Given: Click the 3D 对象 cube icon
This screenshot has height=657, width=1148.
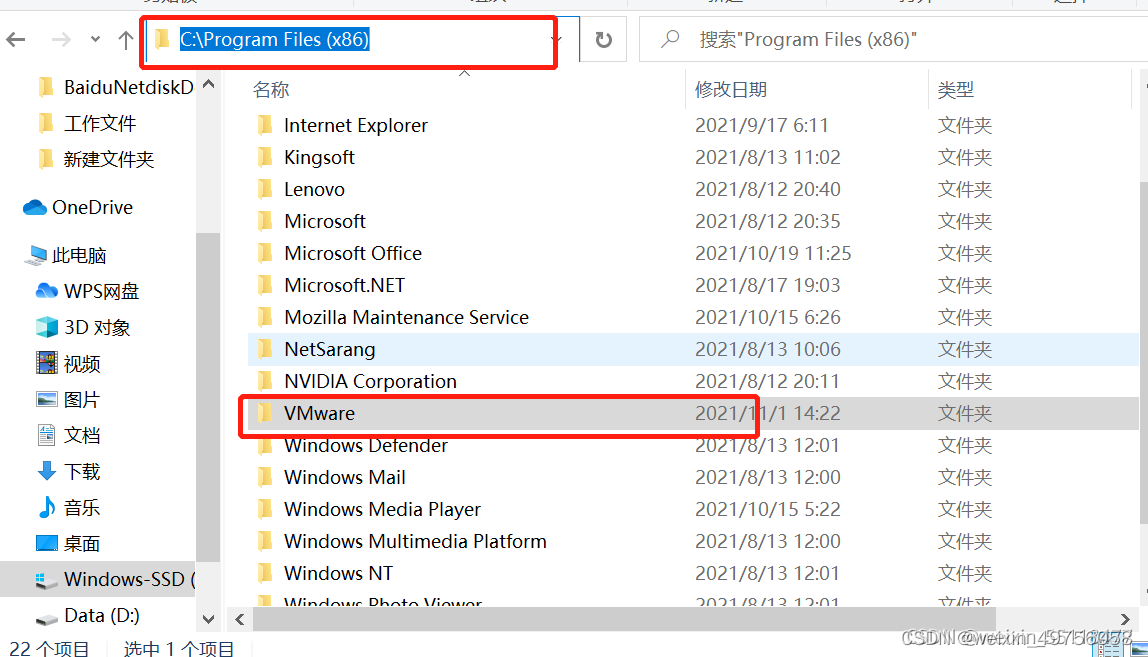Looking at the screenshot, I should pos(46,327).
